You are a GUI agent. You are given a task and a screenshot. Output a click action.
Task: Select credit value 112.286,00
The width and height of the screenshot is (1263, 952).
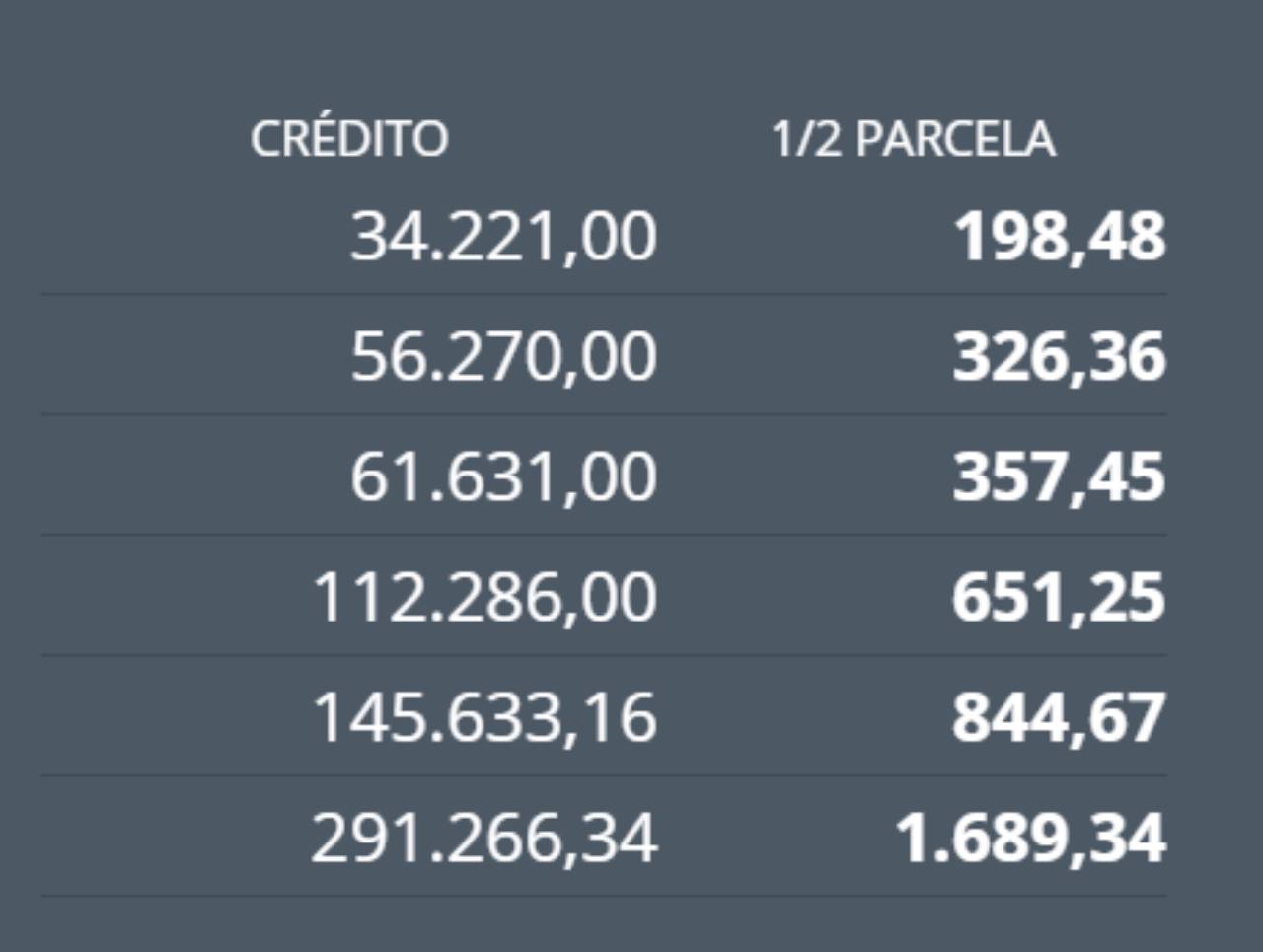(484, 598)
